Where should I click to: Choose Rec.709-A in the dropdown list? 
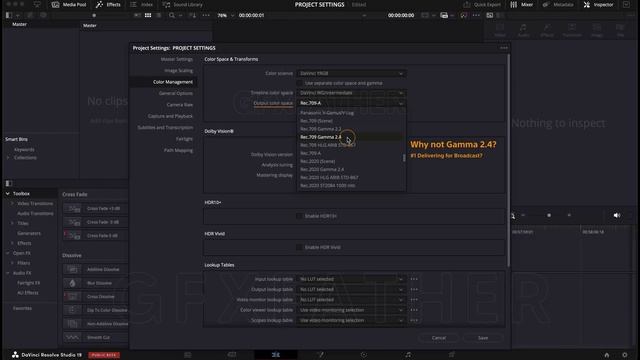pos(311,153)
